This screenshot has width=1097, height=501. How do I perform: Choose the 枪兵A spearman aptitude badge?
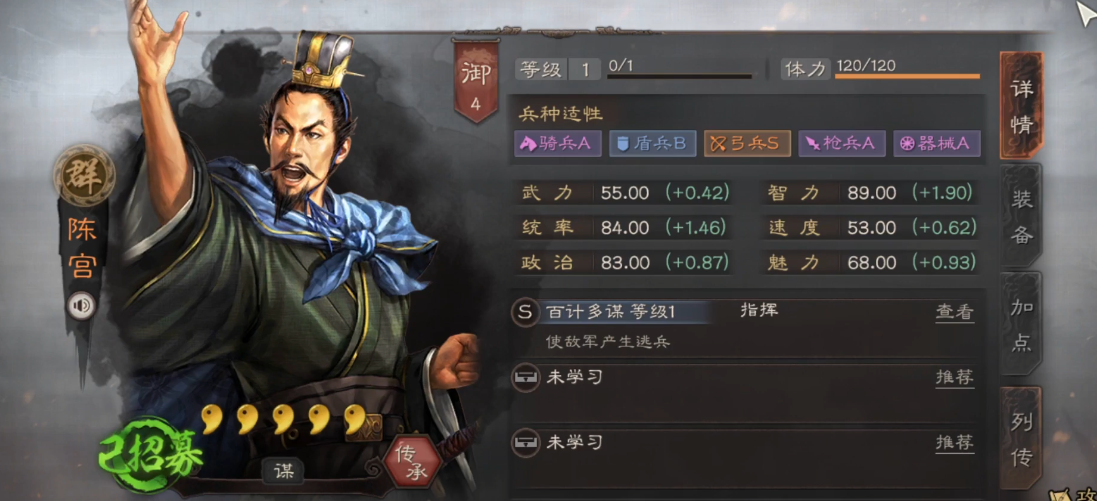tap(842, 143)
